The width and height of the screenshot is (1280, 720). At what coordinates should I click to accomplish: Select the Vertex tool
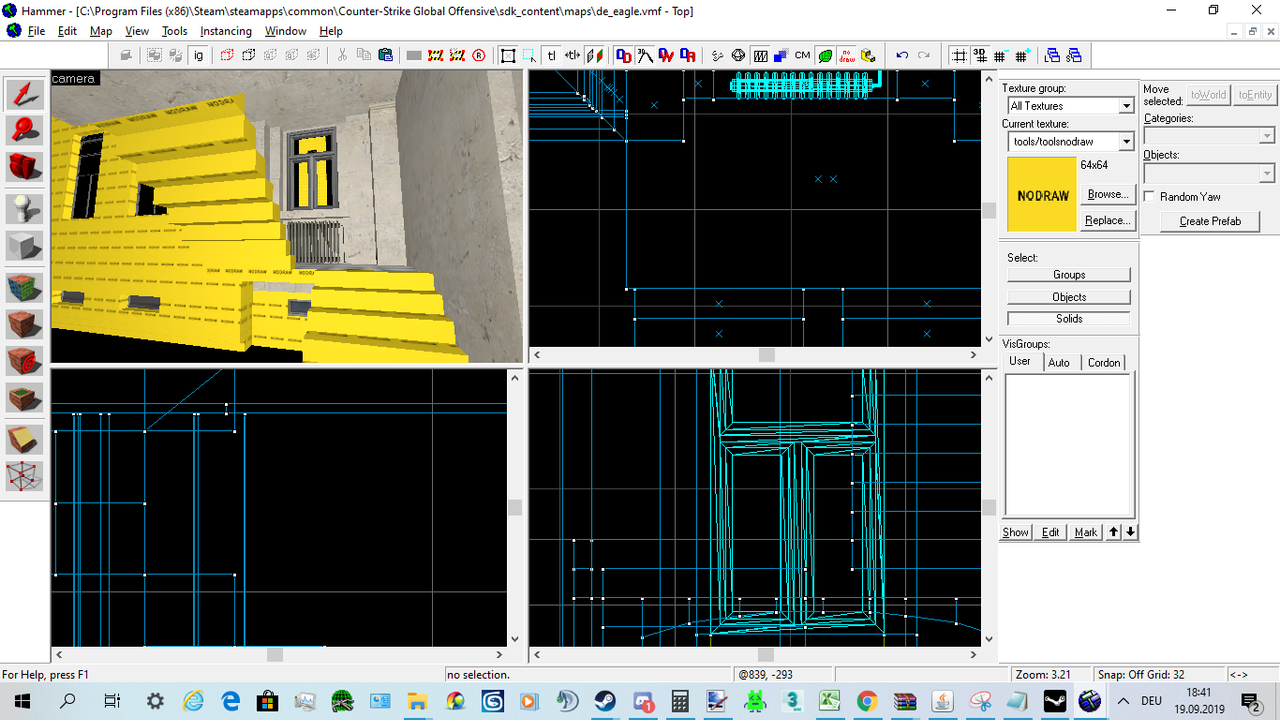[x=25, y=475]
